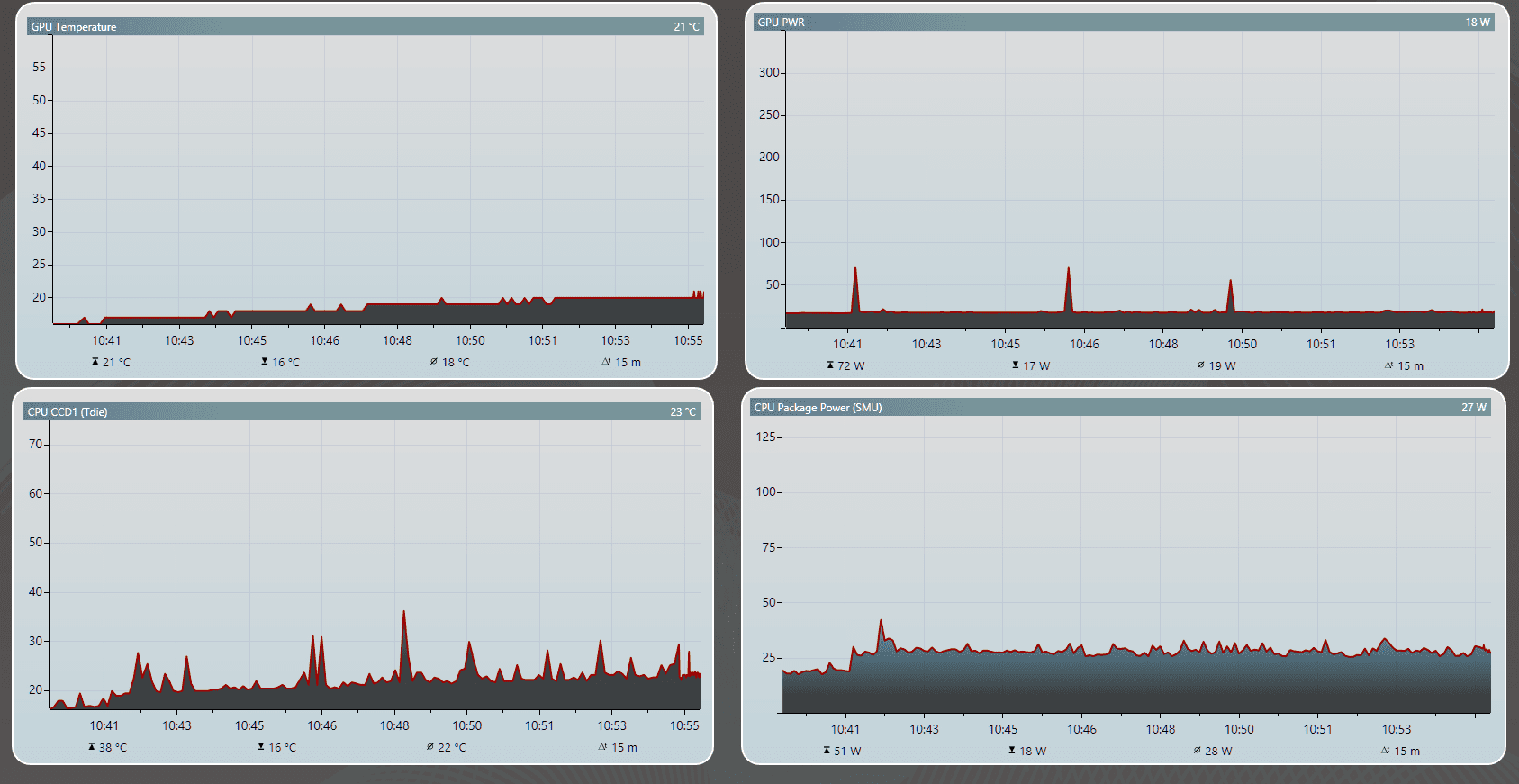
Task: Click the 18 W minimum value in CPU Package Power
Action: [1033, 752]
